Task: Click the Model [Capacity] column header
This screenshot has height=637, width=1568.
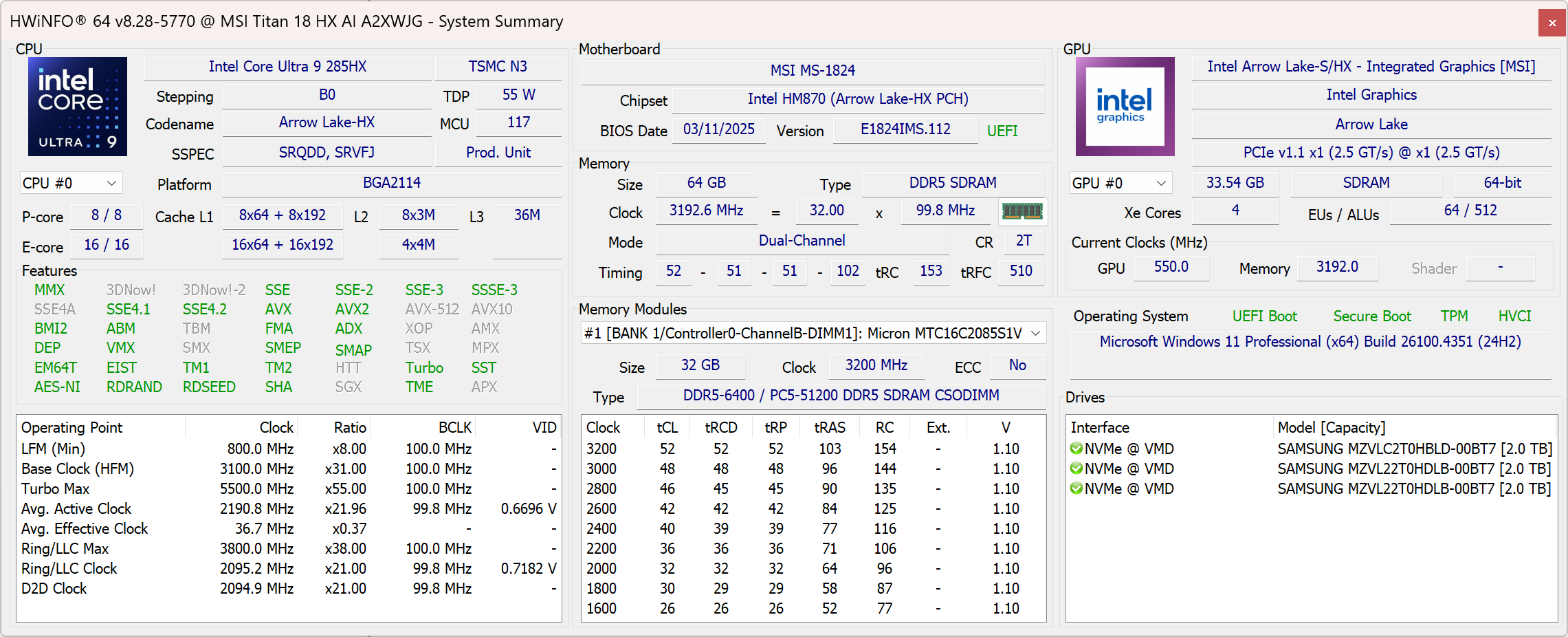Action: tap(1414, 428)
